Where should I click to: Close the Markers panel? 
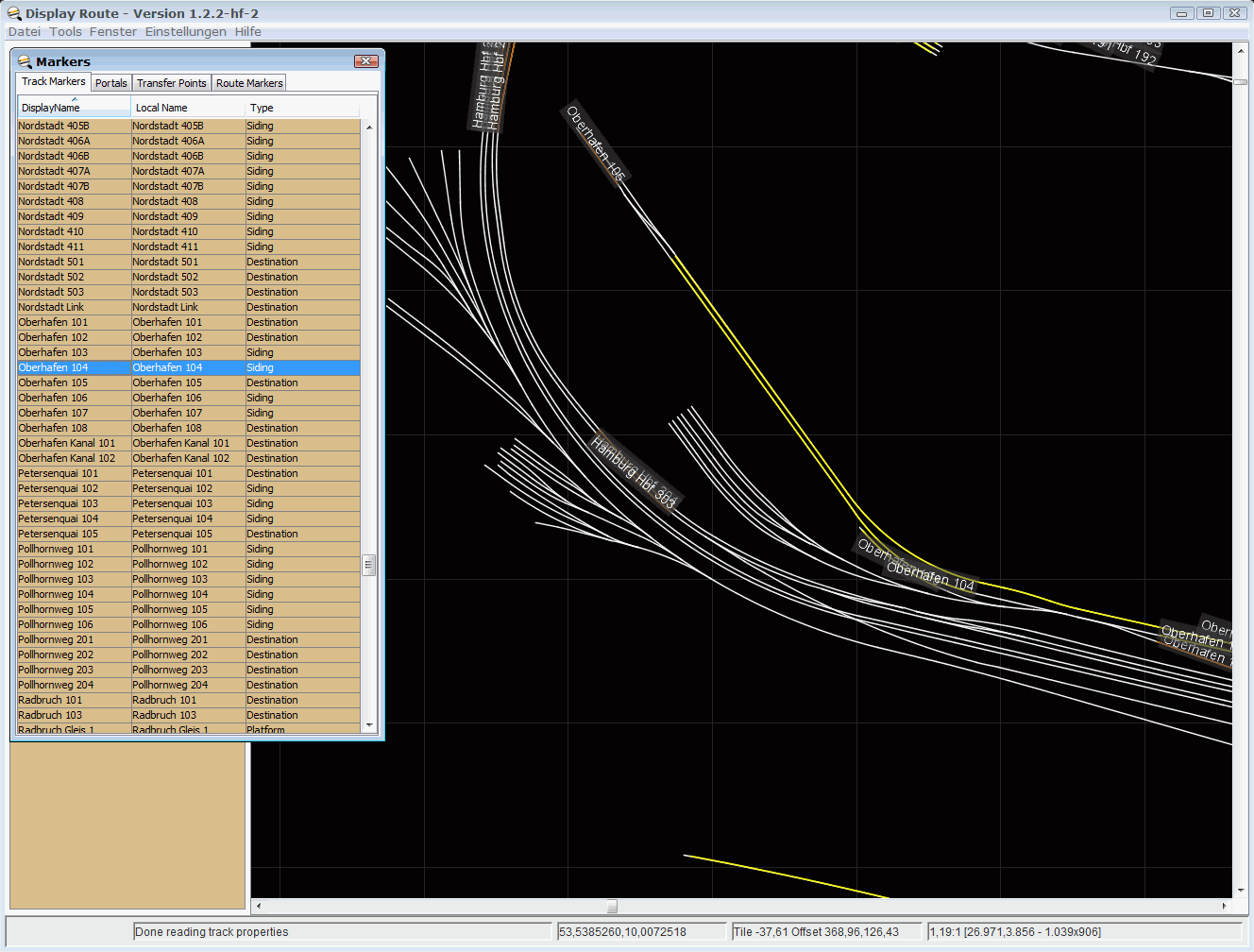click(365, 61)
